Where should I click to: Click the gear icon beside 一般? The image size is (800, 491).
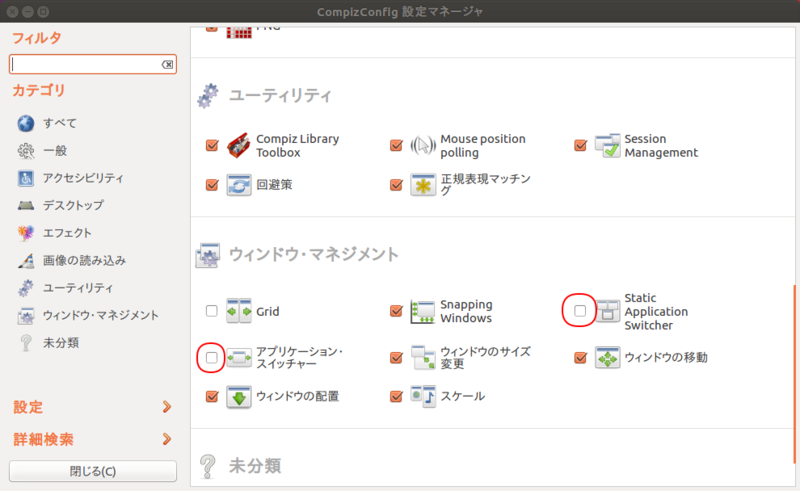[x=26, y=151]
